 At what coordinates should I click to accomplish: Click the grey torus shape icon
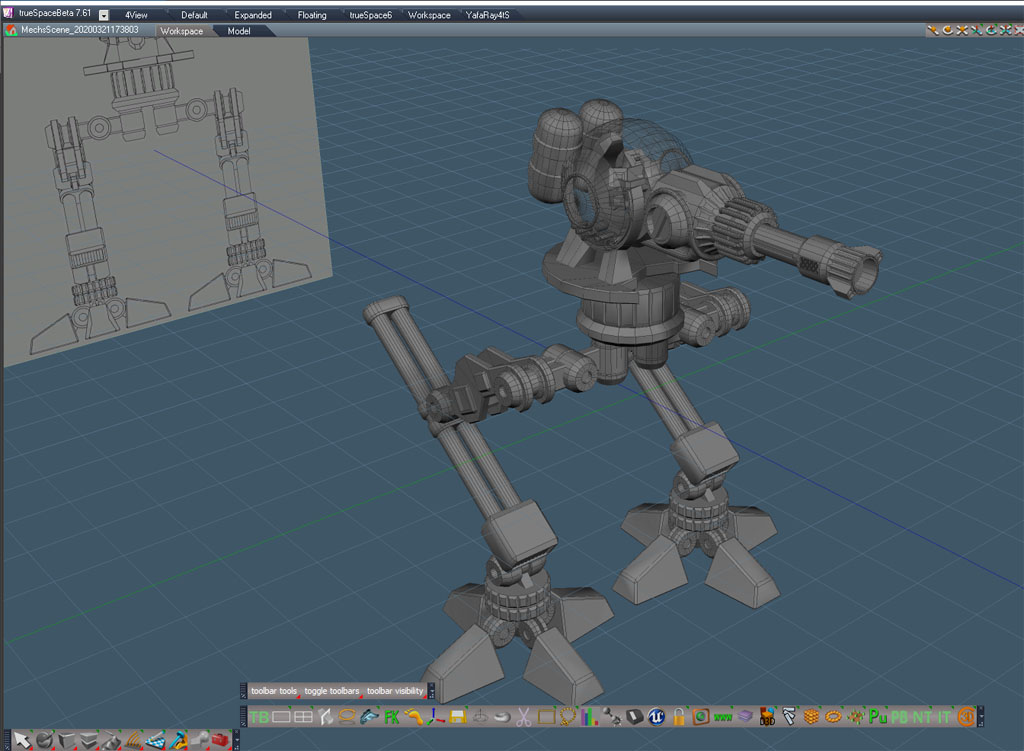coord(502,717)
